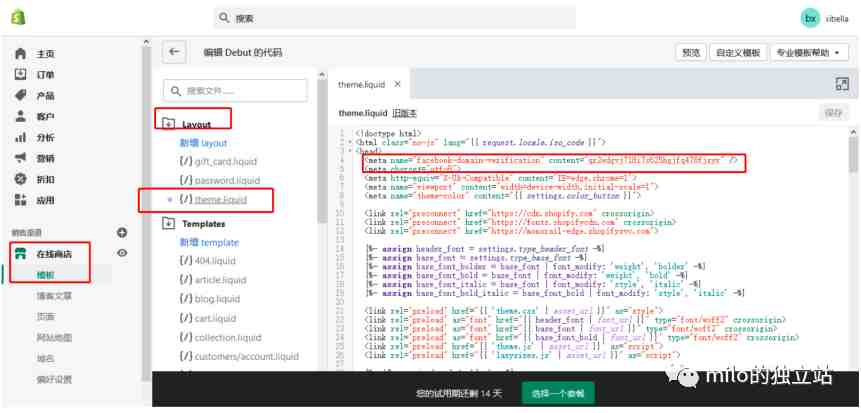Click the file search magnifier icon
The height and width of the screenshot is (413, 861).
click(175, 91)
